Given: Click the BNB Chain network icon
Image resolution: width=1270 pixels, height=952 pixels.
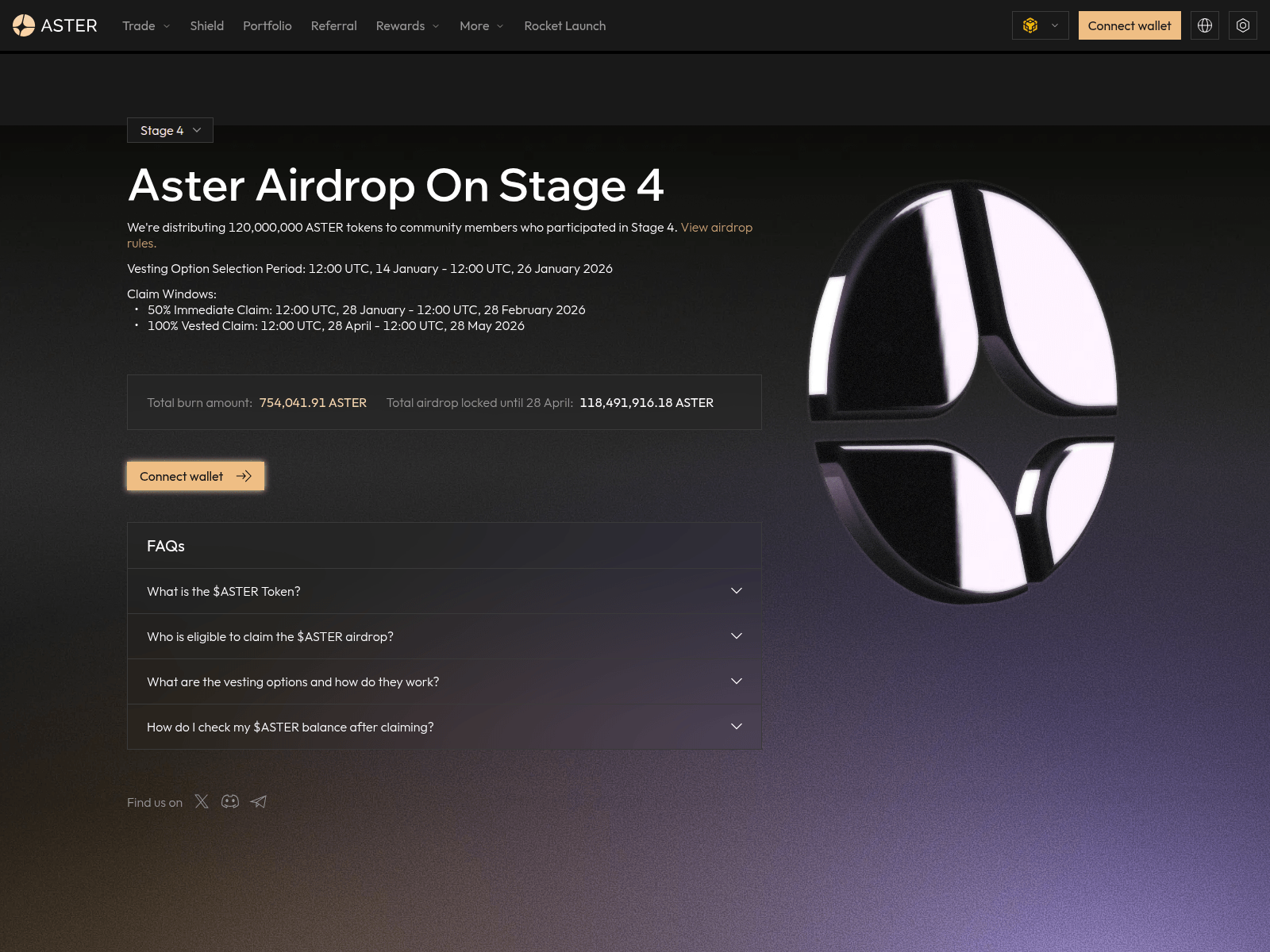Looking at the screenshot, I should coord(1029,25).
